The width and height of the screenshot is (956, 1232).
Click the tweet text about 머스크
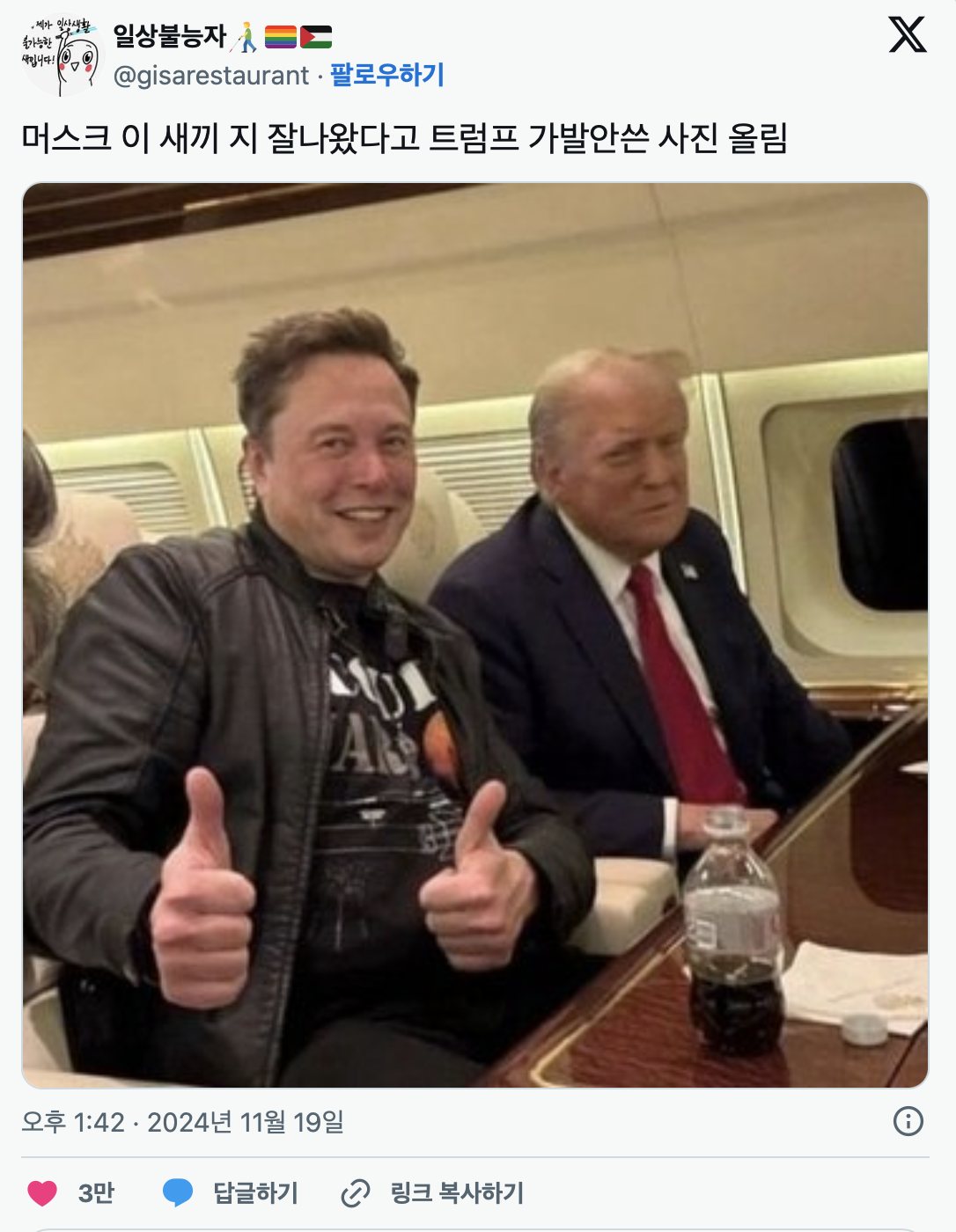point(404,138)
